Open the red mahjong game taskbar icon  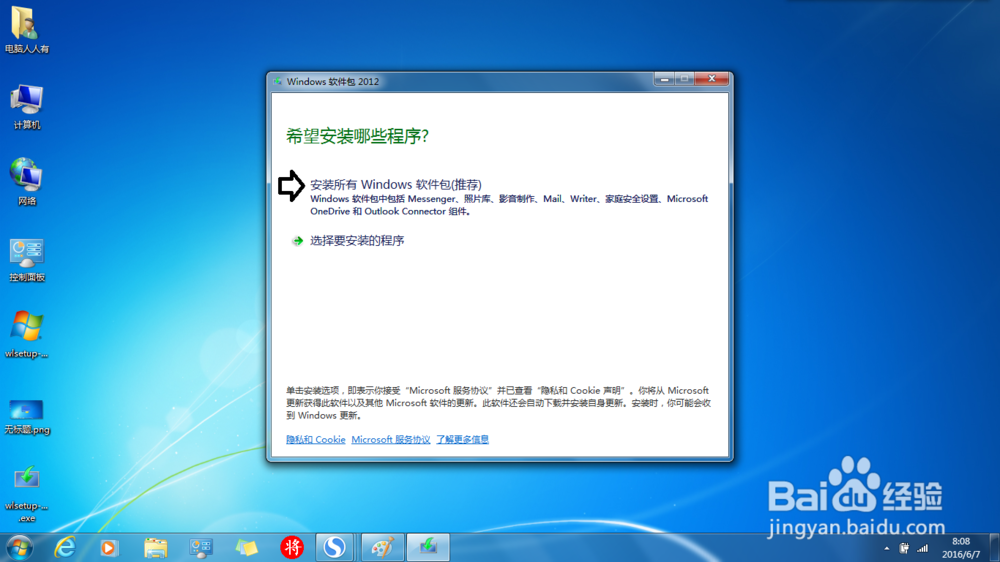coord(292,547)
